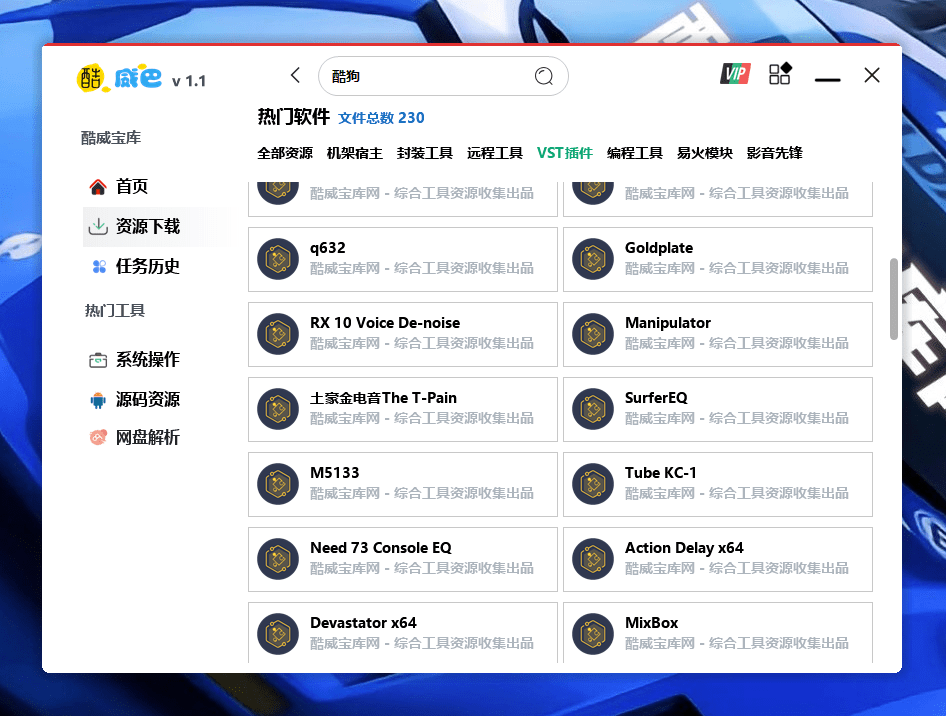Click the vertical scrollbar thumb
This screenshot has width=946, height=716.
tap(894, 299)
